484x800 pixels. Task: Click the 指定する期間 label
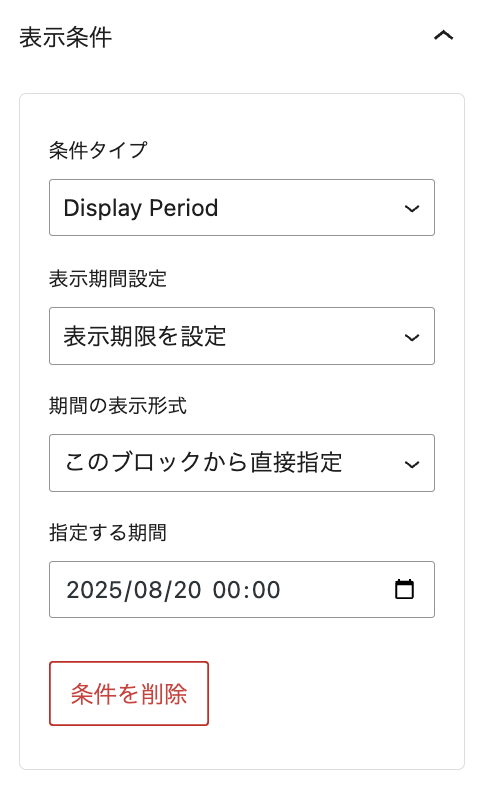[108, 533]
